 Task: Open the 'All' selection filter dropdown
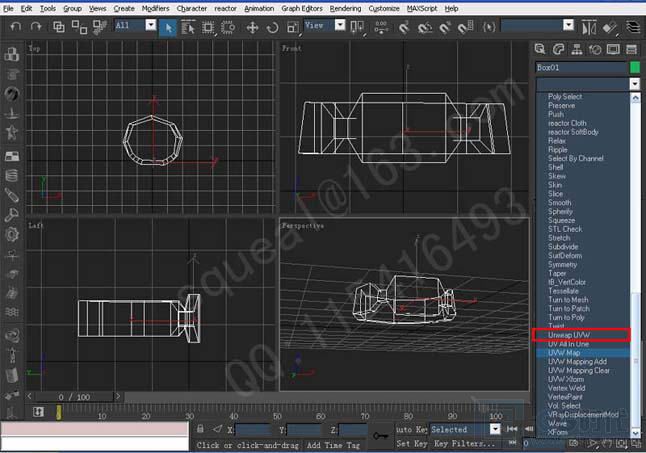coord(151,25)
